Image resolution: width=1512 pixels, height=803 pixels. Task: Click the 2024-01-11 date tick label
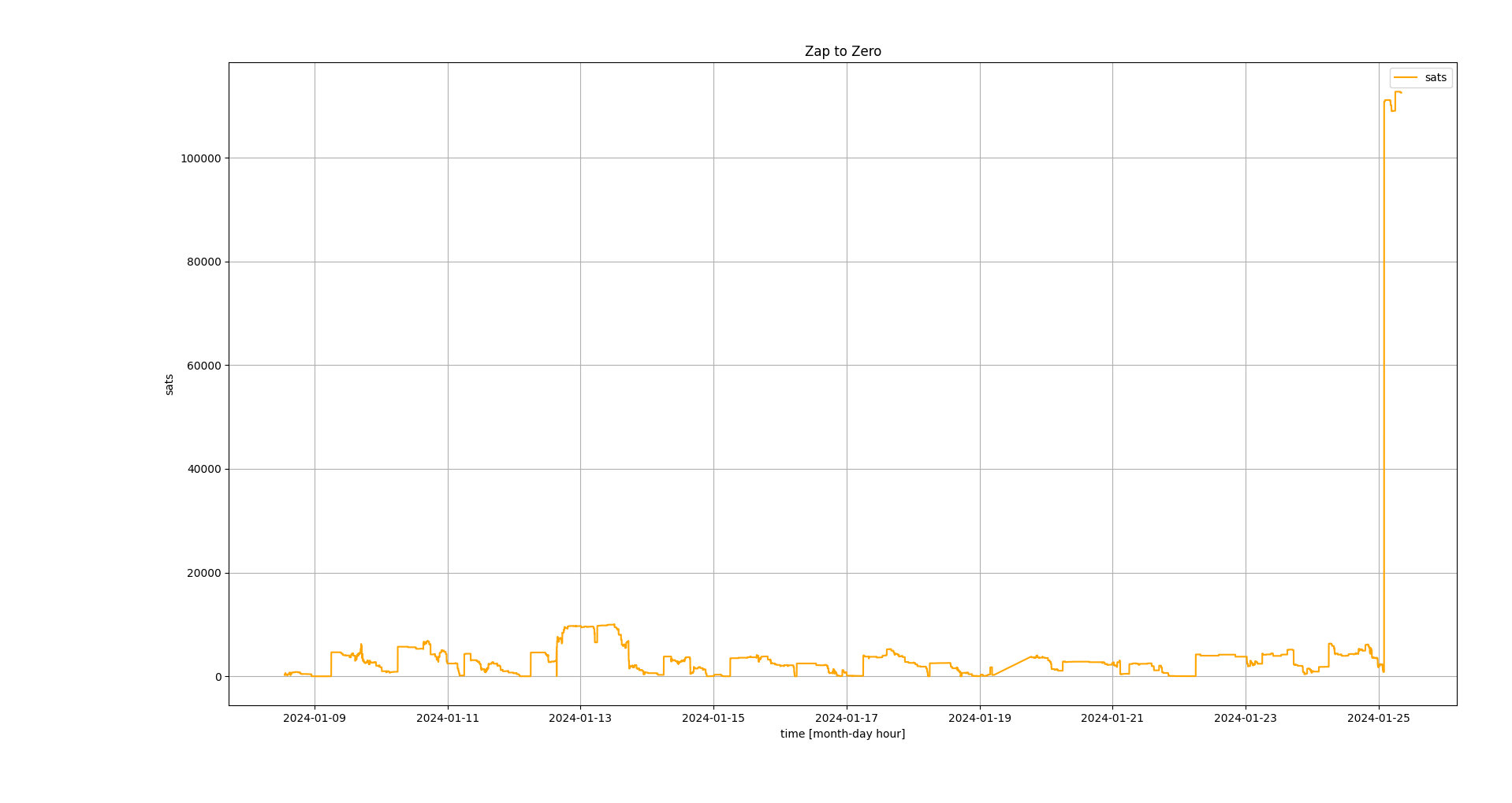click(448, 718)
